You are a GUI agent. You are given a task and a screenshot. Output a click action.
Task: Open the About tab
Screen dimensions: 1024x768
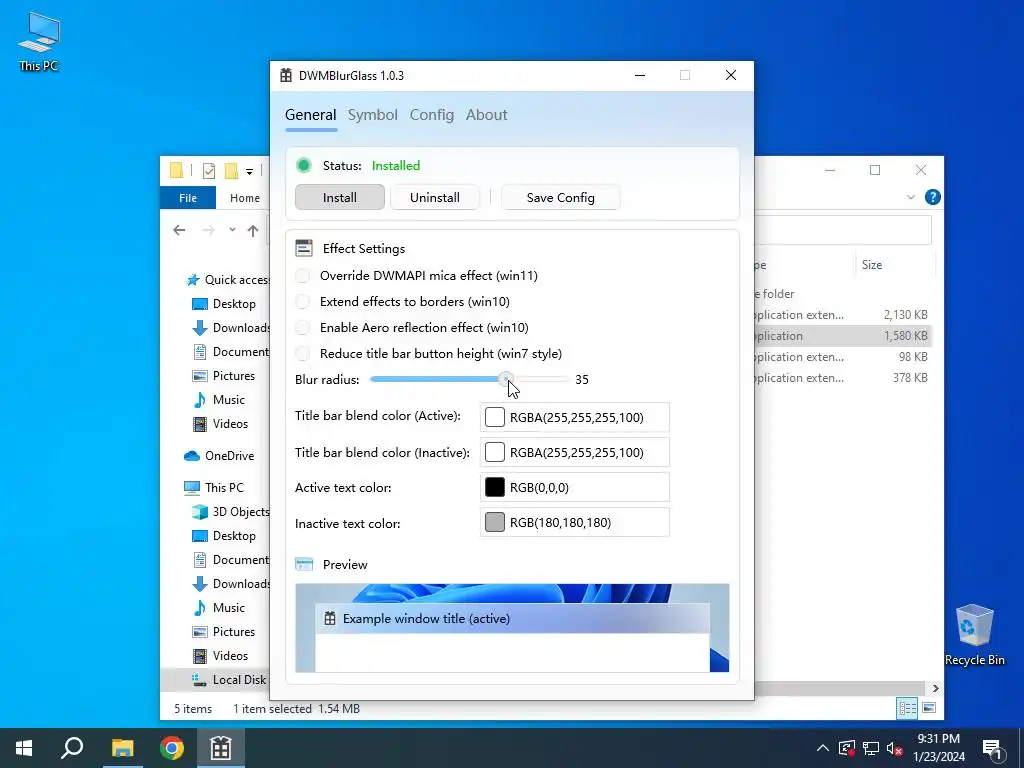point(487,115)
